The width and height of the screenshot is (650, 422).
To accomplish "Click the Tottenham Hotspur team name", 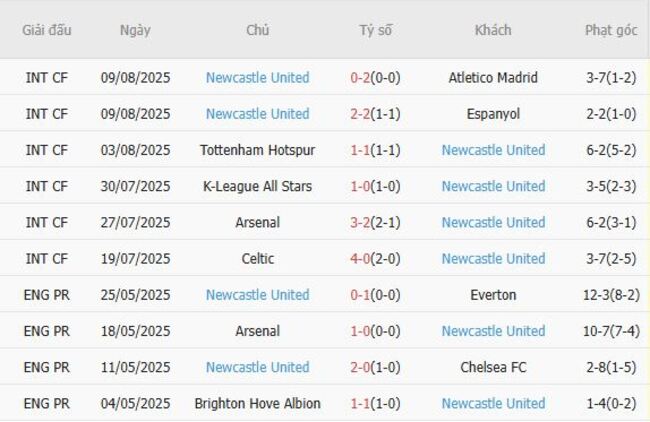I will pos(257,150).
